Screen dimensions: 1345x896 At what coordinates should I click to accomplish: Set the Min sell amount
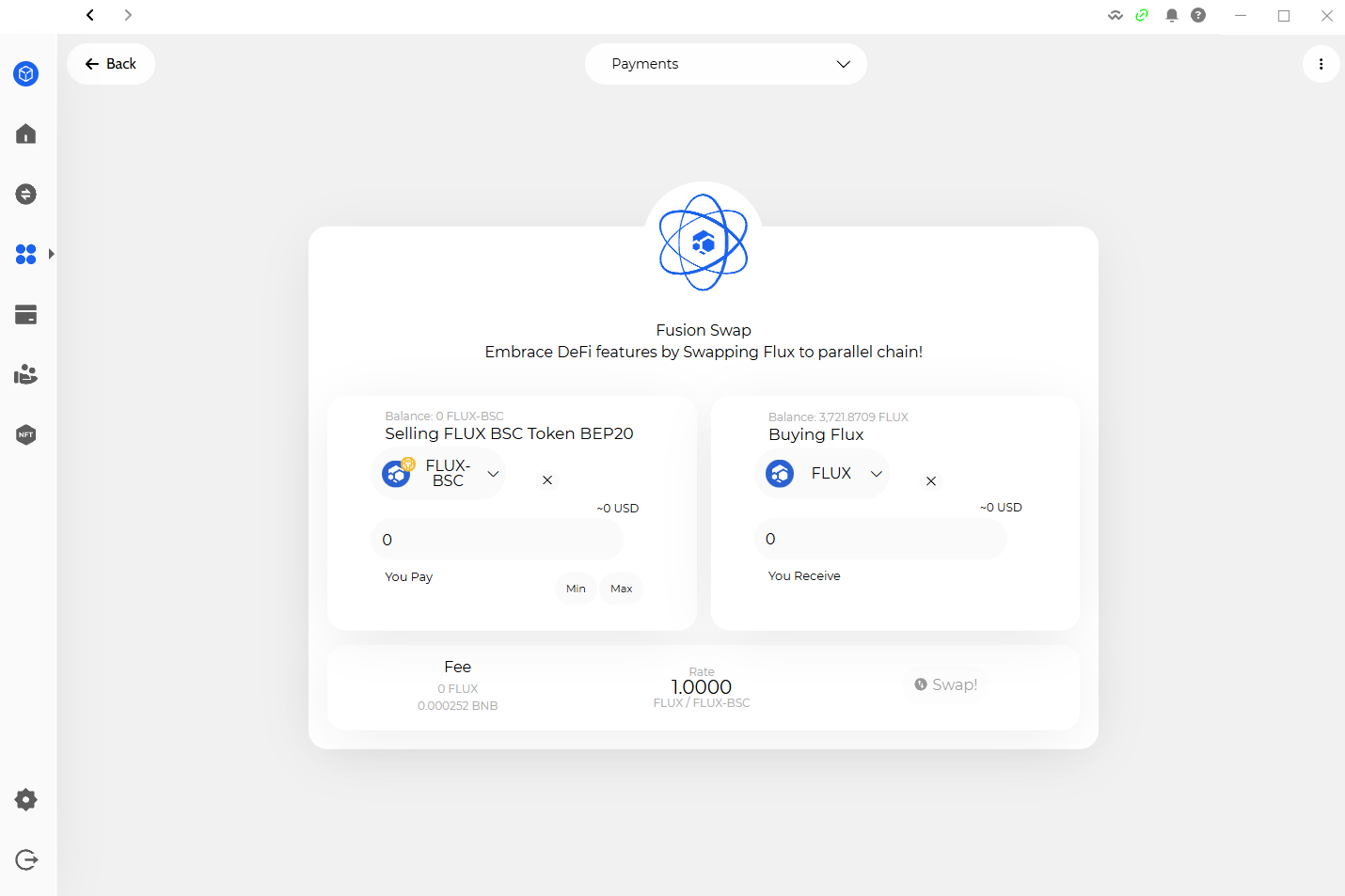pos(576,589)
